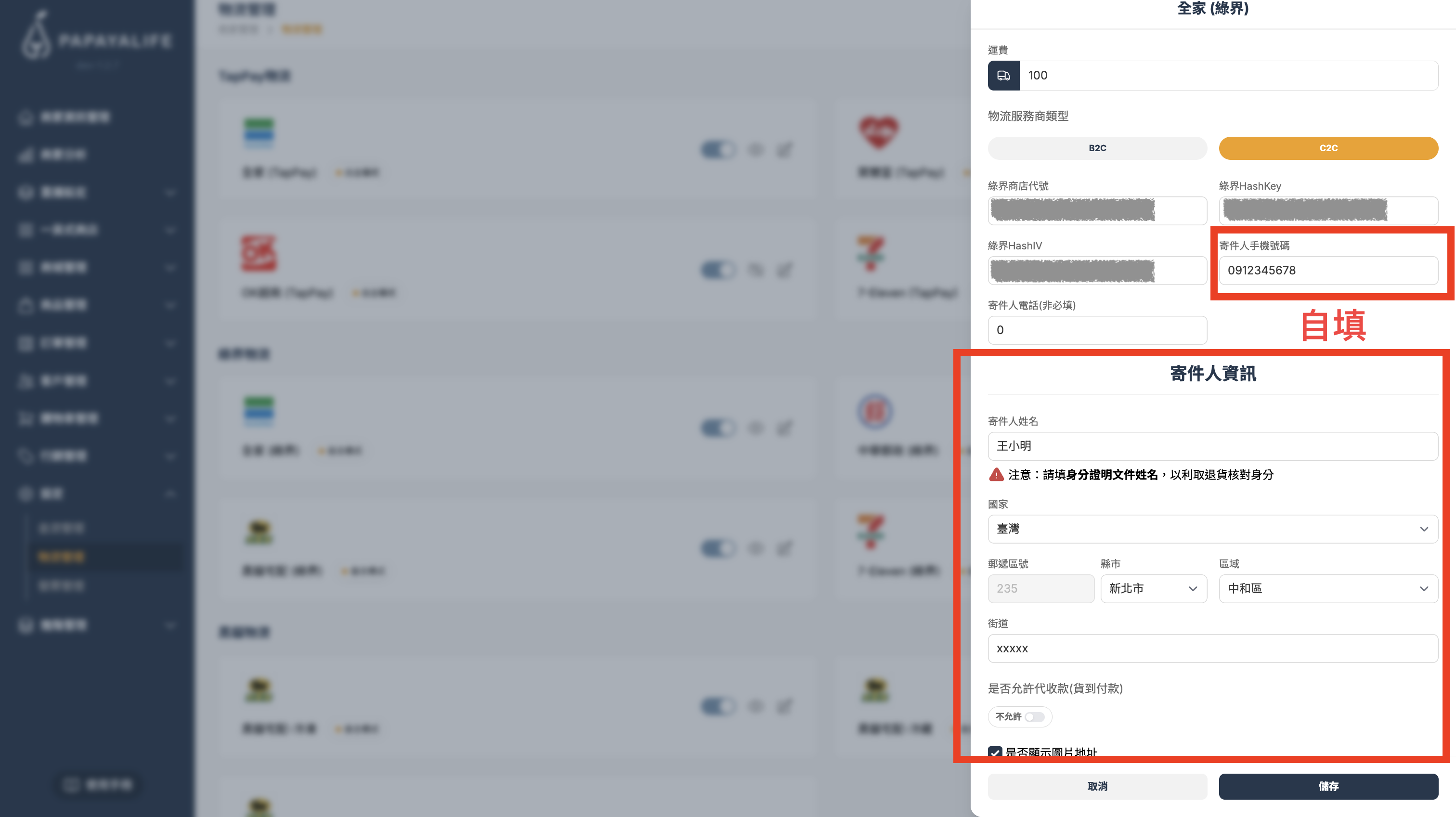Image resolution: width=1456 pixels, height=817 pixels.
Task: Click edit pencil icon on first card
Action: (784, 150)
